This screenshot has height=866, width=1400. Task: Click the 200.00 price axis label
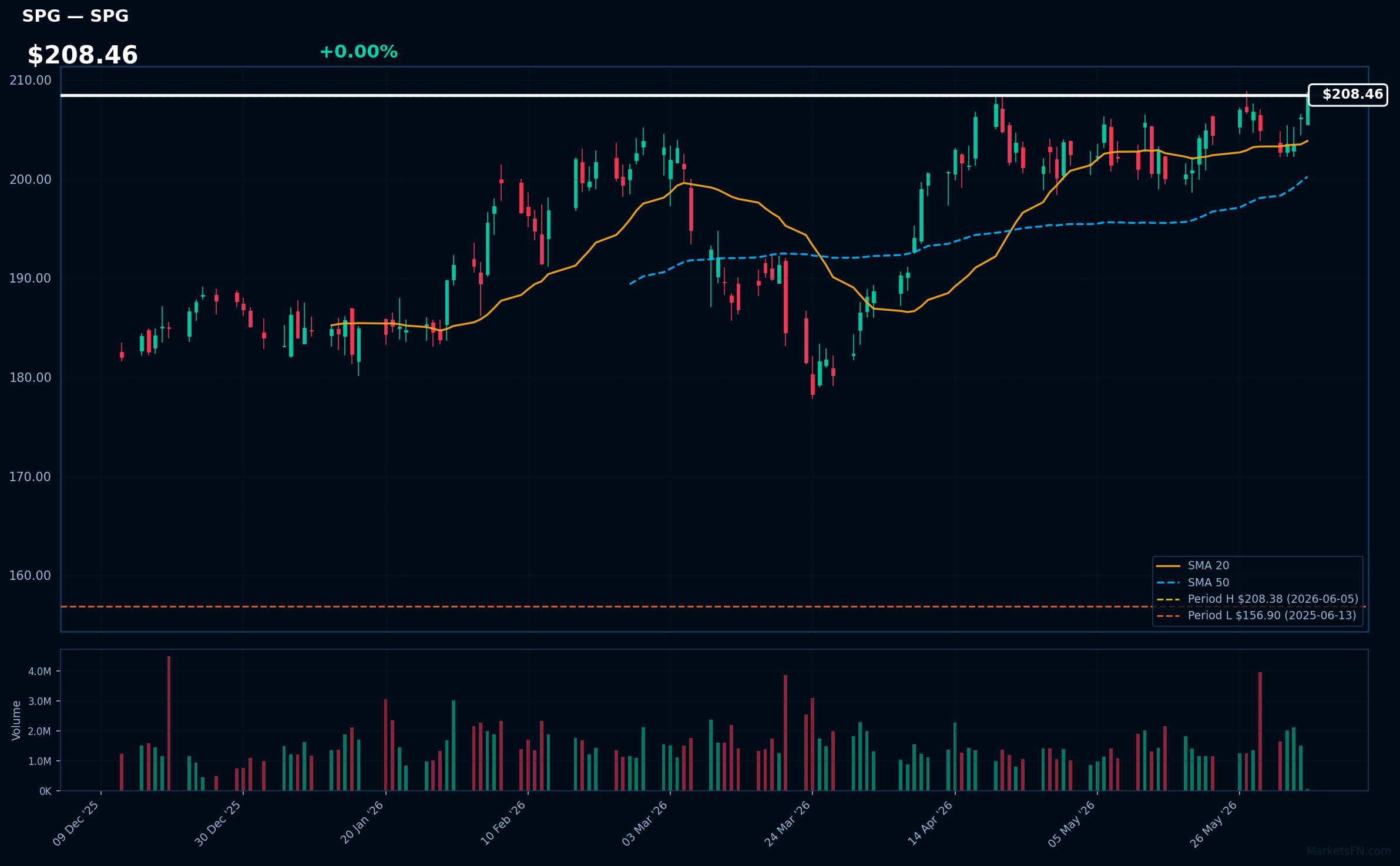point(31,180)
